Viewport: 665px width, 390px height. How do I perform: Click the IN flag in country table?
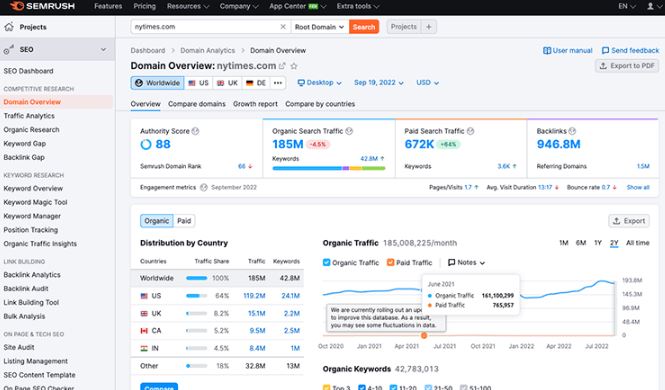coord(144,348)
